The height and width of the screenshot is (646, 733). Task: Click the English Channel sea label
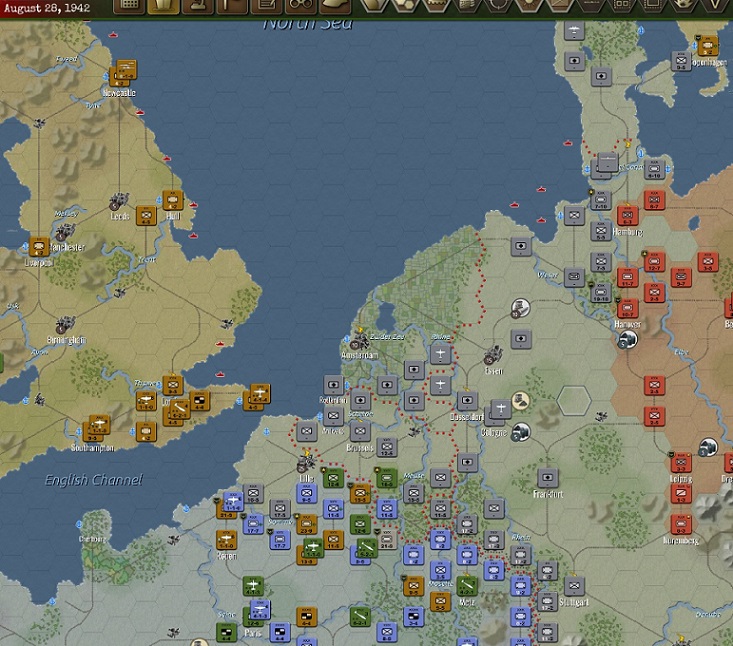point(93,480)
